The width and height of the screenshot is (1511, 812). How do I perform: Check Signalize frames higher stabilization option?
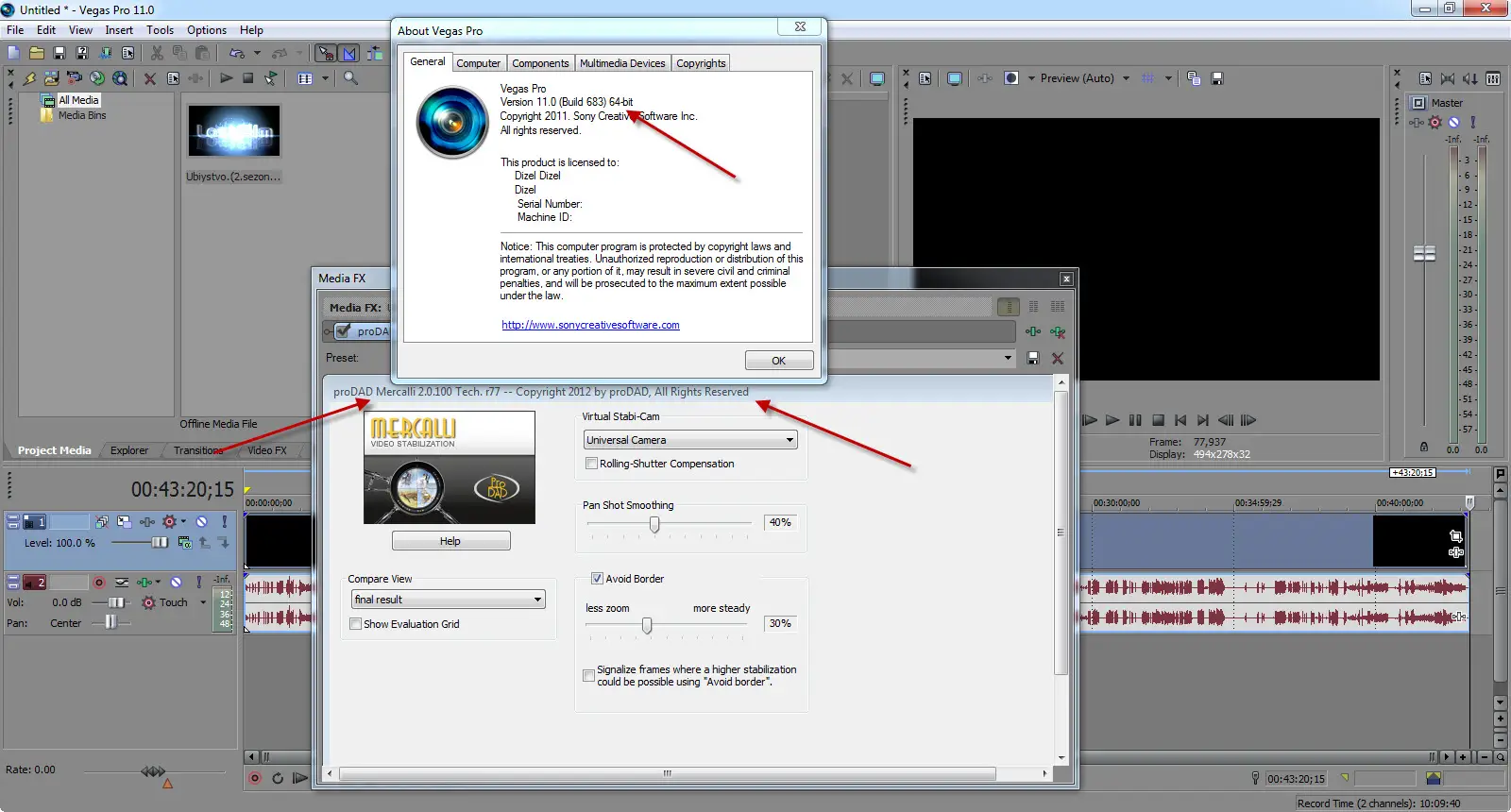tap(589, 675)
